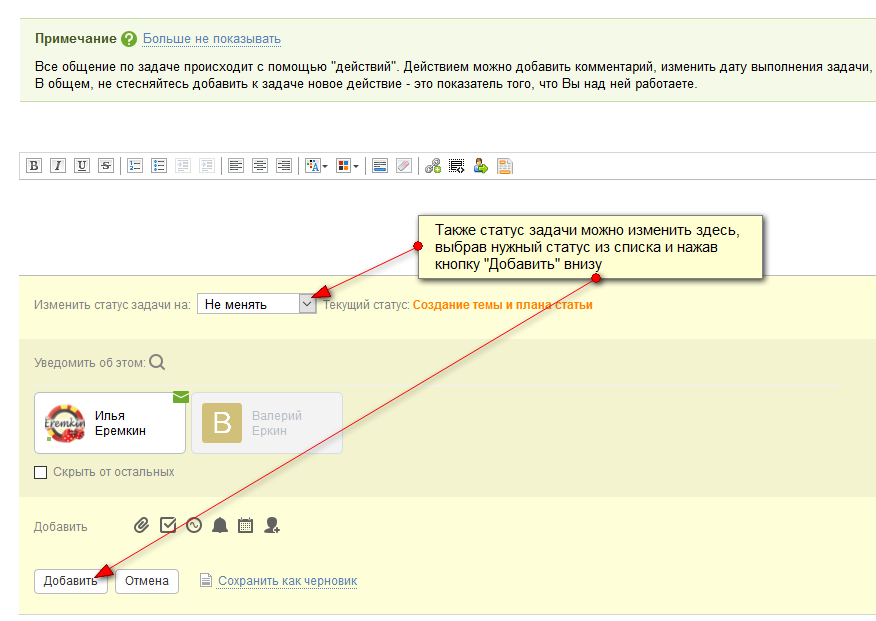Click the eraser remove-formatting icon
Viewport: 876px width, 621px height.
coord(404,166)
